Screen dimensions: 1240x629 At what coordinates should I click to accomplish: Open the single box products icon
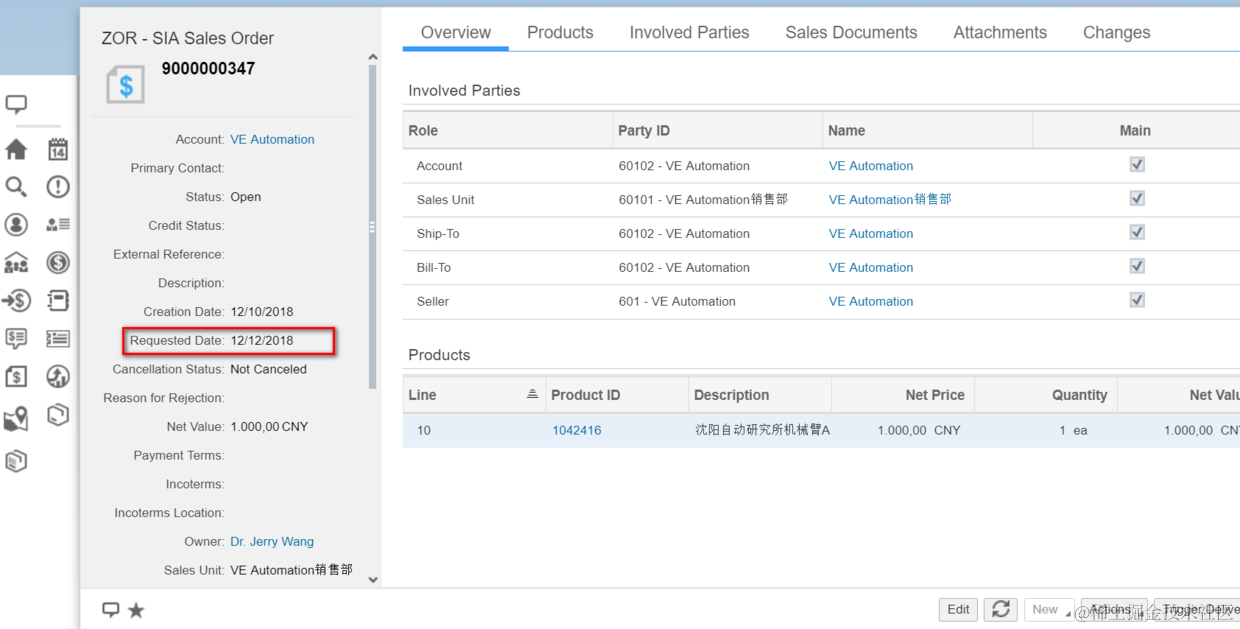click(58, 415)
